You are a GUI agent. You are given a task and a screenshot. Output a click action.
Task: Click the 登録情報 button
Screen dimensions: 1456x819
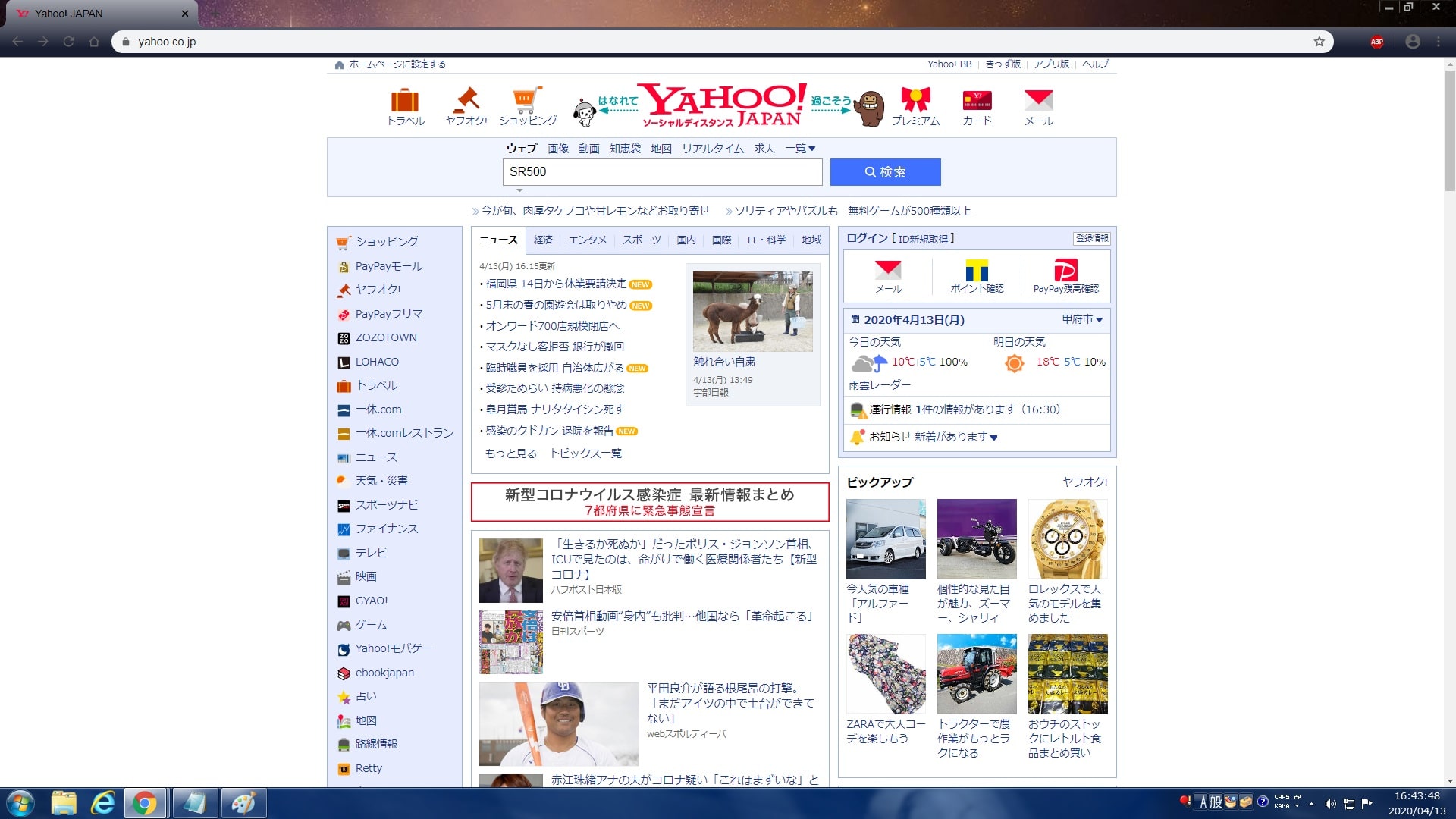point(1092,238)
